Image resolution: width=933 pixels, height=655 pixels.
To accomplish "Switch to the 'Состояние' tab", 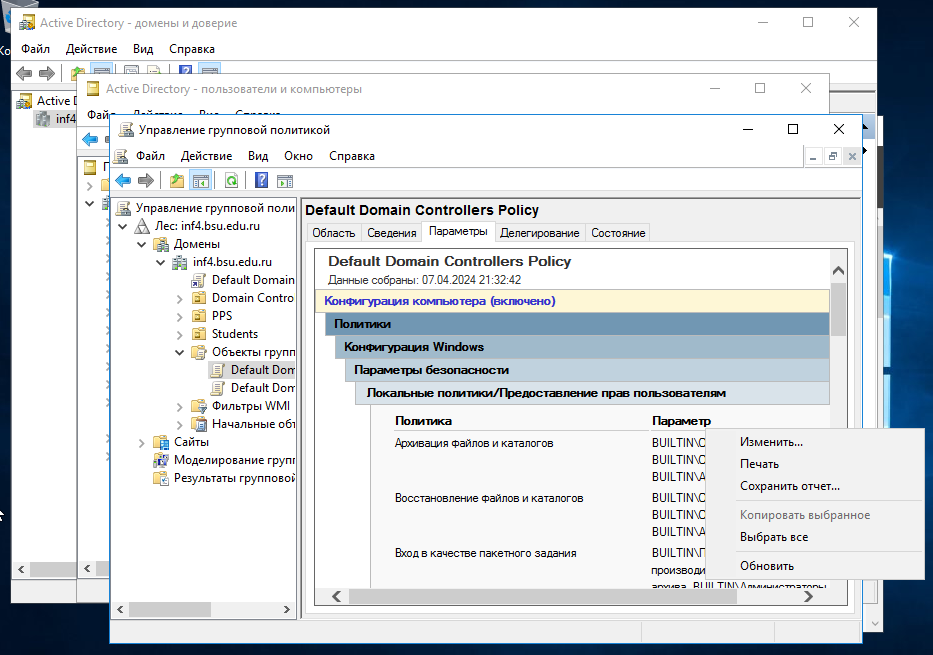I will click(x=618, y=233).
